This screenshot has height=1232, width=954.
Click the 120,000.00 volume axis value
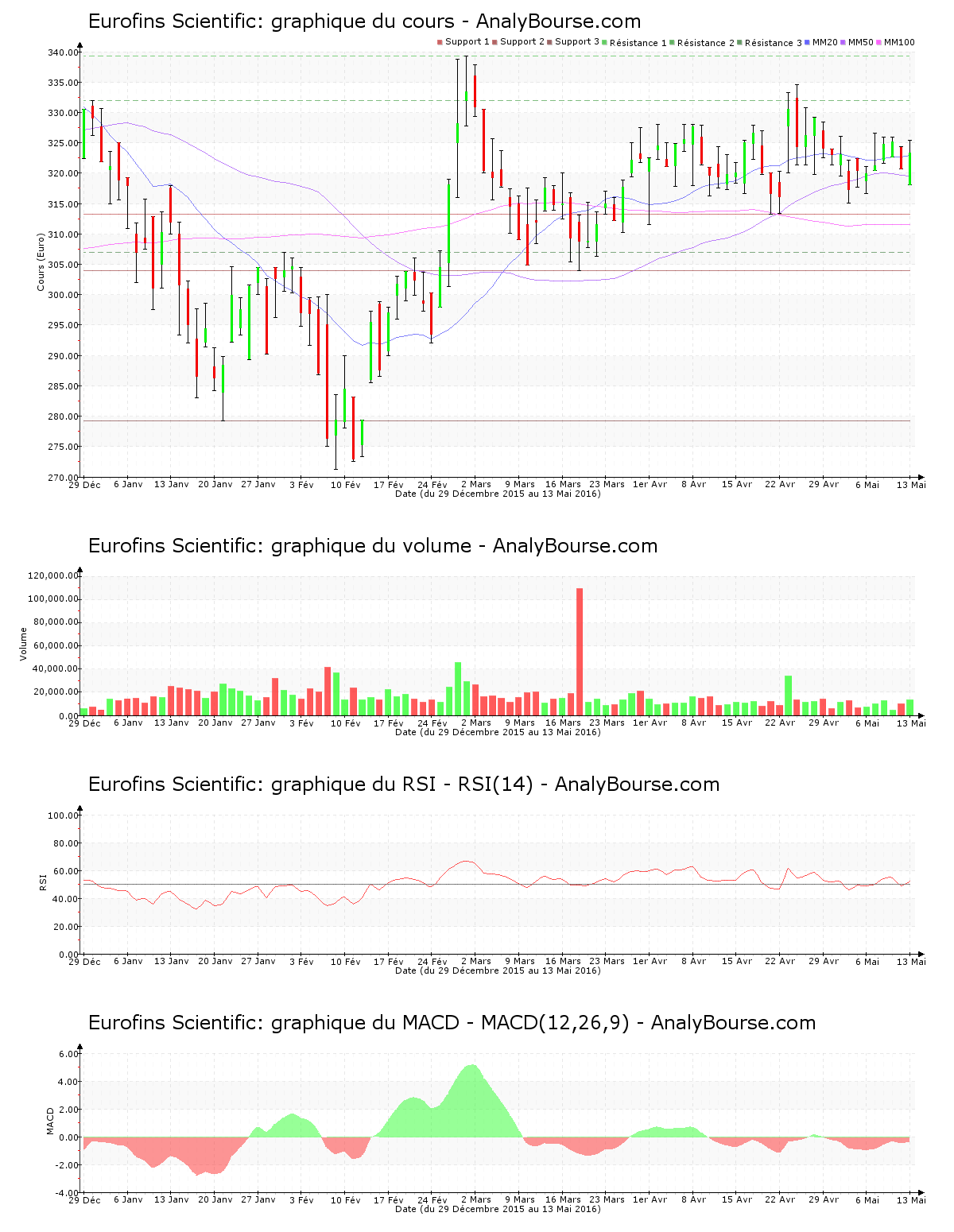[x=53, y=575]
